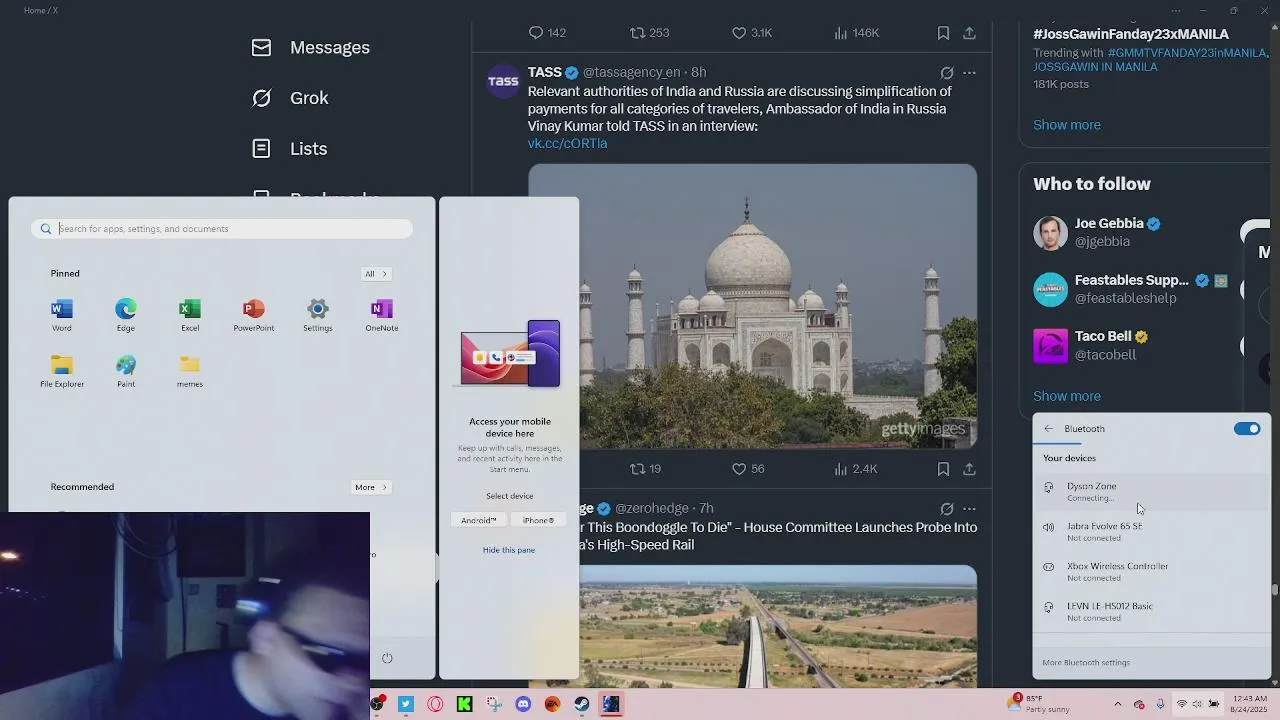
Task: Open the Taj Mahal image
Action: pyautogui.click(x=752, y=306)
